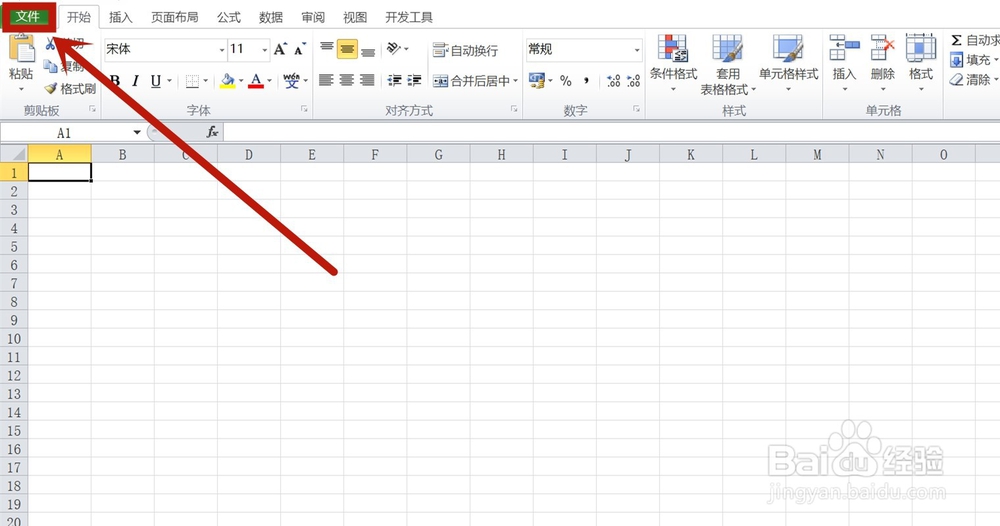Decrease the font size
The image size is (1000, 526).
pyautogui.click(x=300, y=49)
